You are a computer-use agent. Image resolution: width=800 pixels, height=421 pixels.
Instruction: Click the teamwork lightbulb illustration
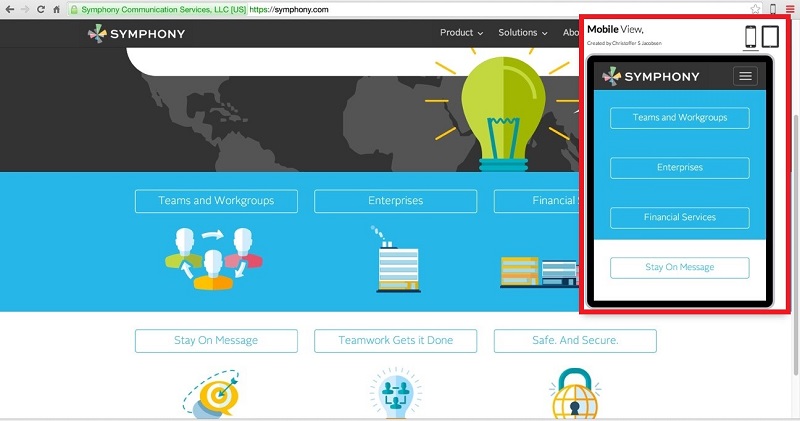point(396,393)
